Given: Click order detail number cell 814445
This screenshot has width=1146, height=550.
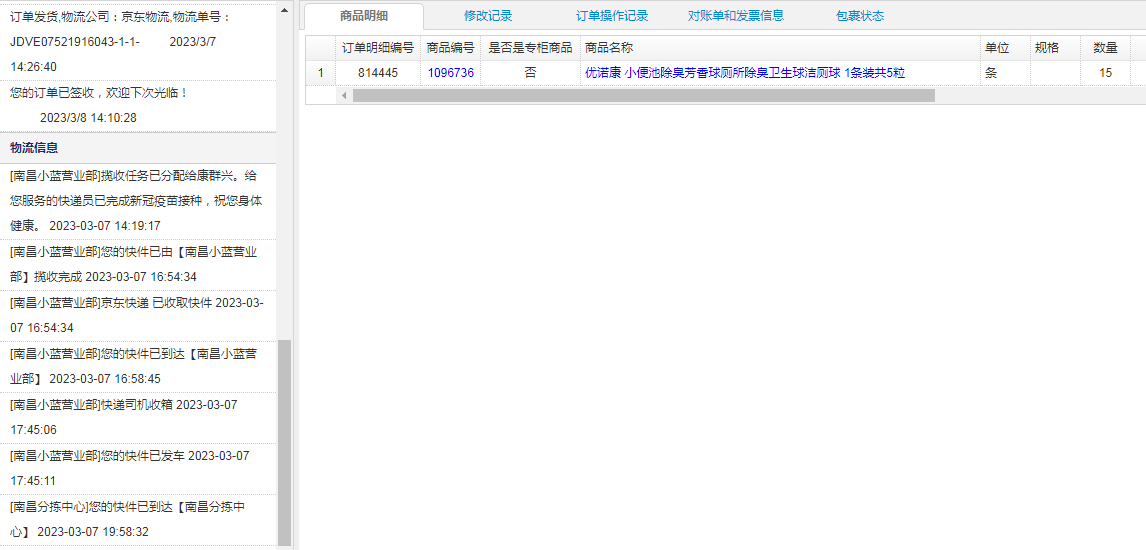Looking at the screenshot, I should tap(378, 72).
